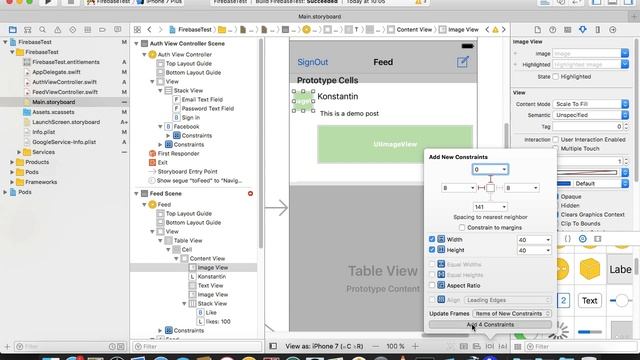This screenshot has height=360, width=640.
Task: Select AppDelegate.swift file
Action: [x=56, y=72]
